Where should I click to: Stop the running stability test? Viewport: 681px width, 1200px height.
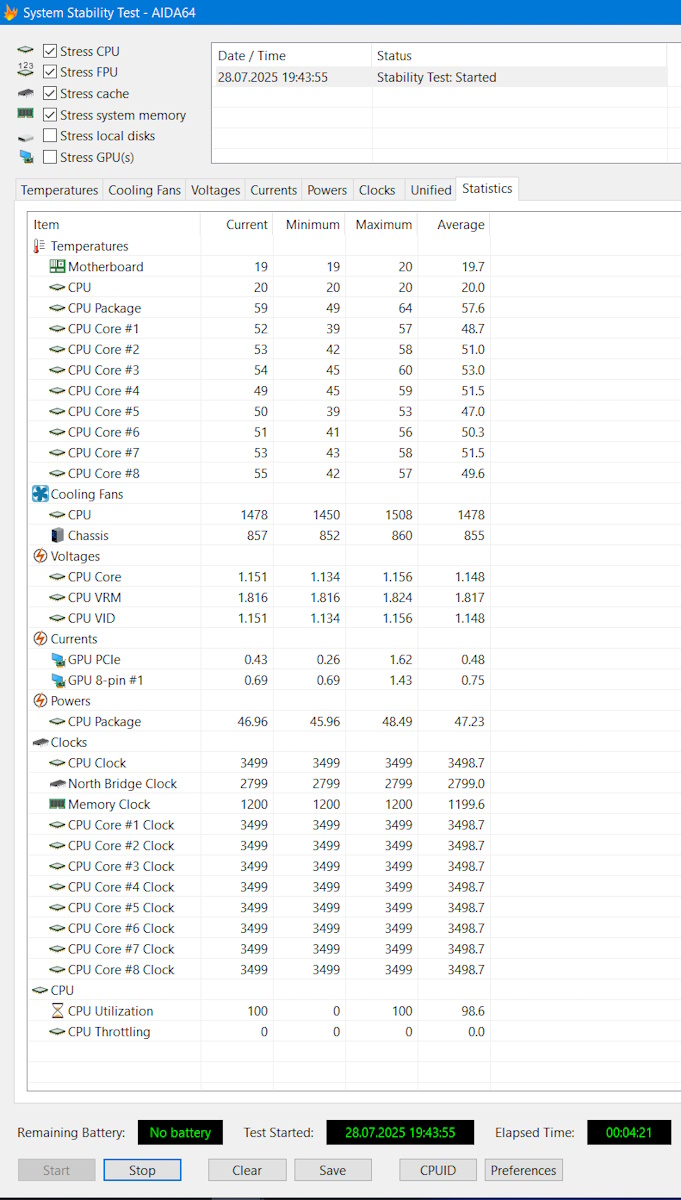click(x=142, y=1170)
